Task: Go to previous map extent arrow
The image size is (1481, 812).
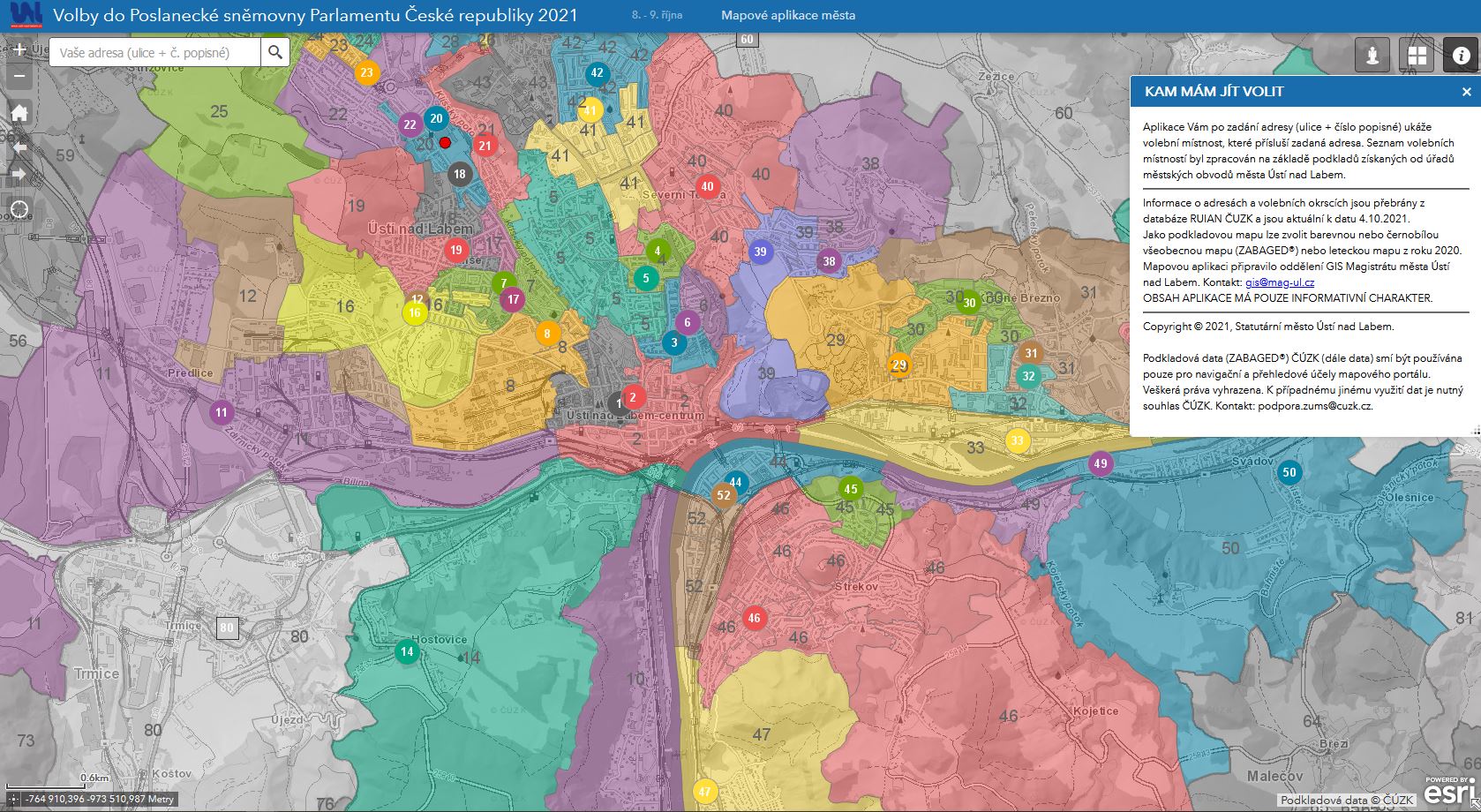Action: [x=19, y=147]
